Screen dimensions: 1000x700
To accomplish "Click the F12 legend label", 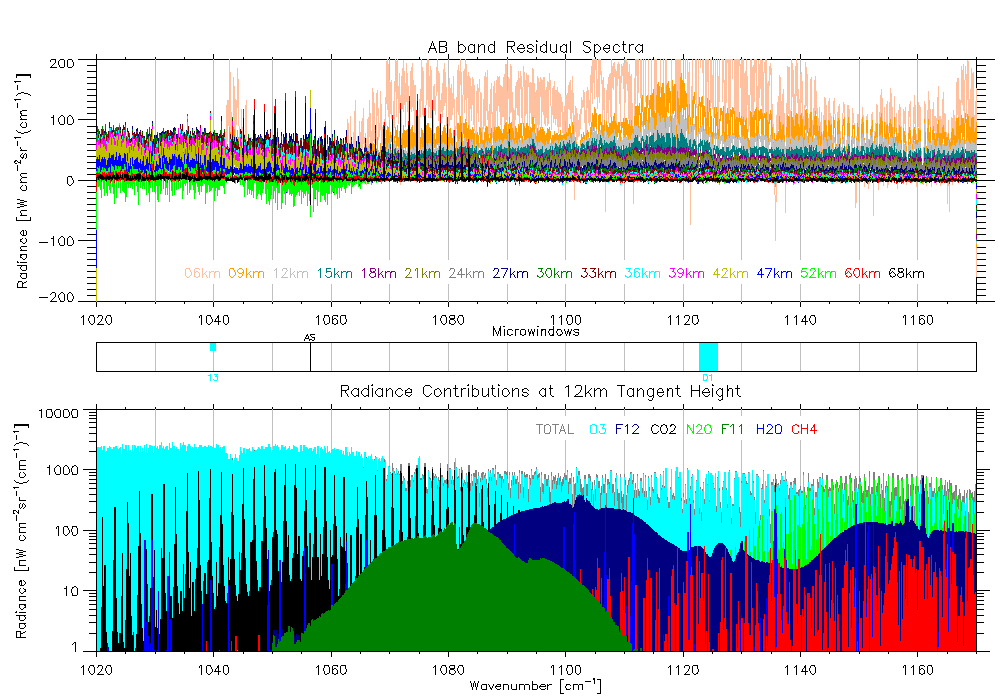I will (x=627, y=430).
